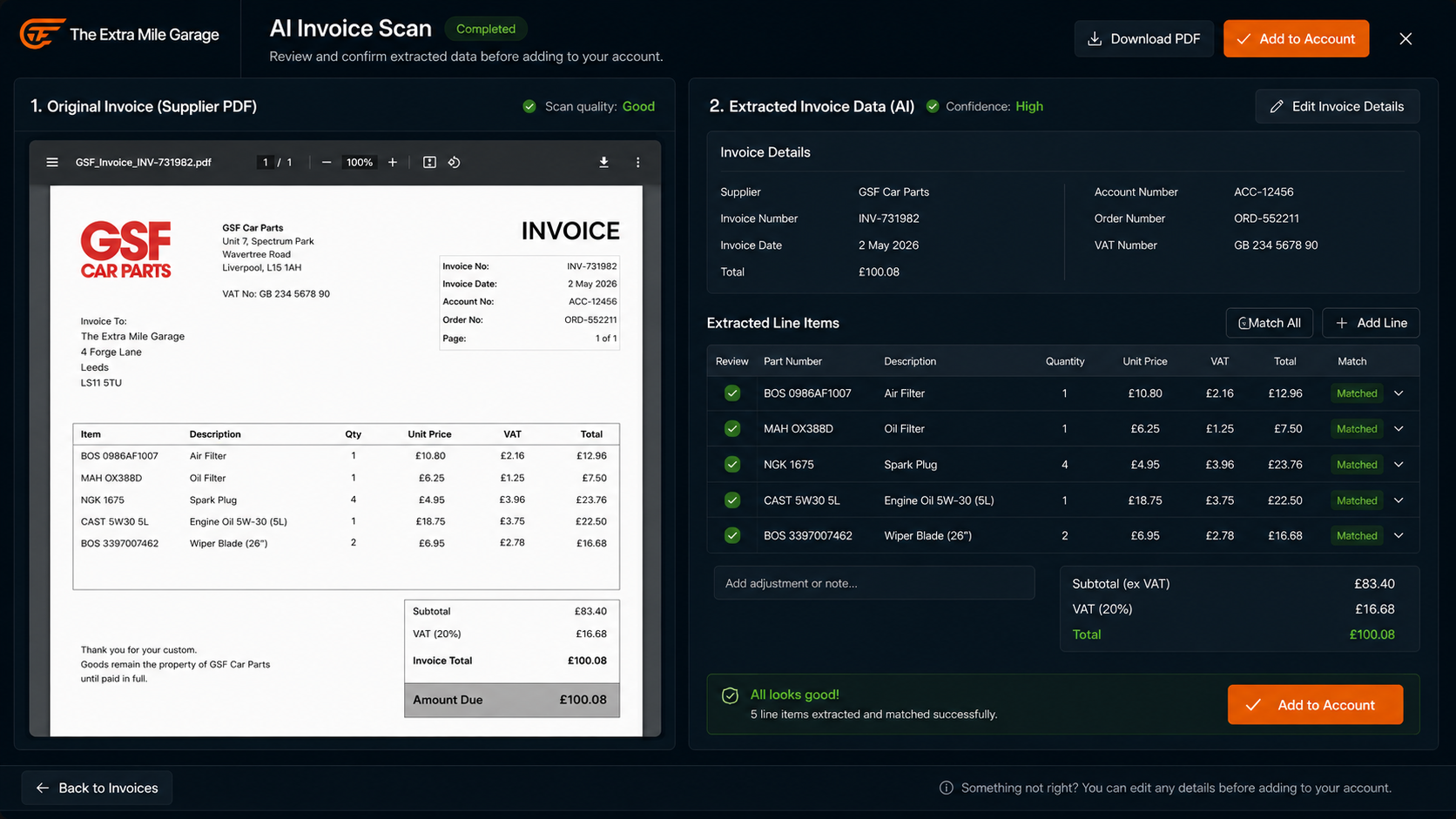Image resolution: width=1456 pixels, height=819 pixels.
Task: Click the bottom Add to Account button
Action: 1315,705
